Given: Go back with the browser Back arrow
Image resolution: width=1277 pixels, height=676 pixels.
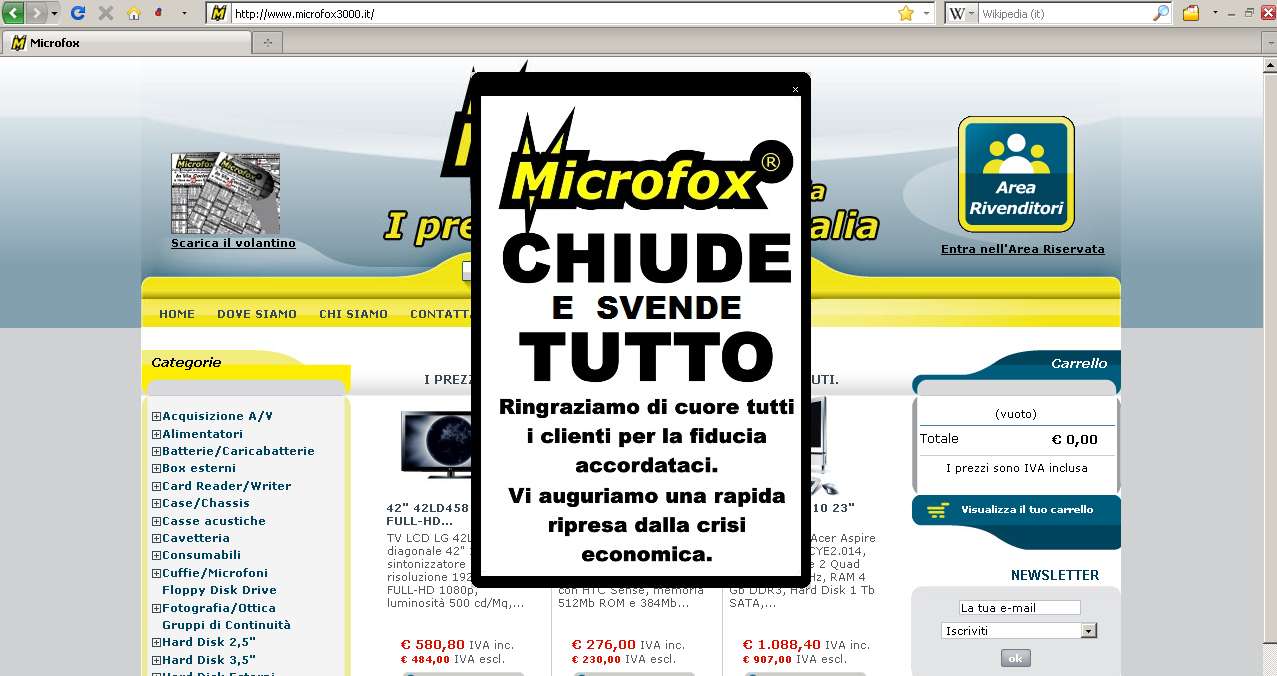Looking at the screenshot, I should (13, 13).
